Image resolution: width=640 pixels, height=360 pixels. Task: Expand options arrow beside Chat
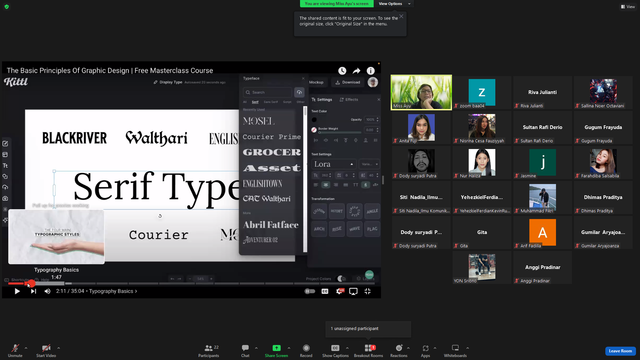(x=256, y=348)
